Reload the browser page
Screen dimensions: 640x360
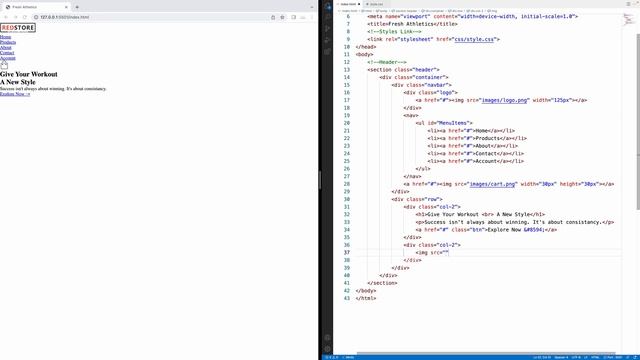[25, 17]
